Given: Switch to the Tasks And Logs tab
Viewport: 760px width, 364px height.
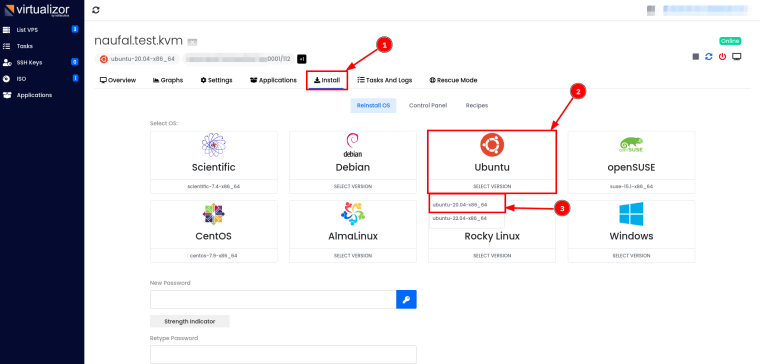Looking at the screenshot, I should click(x=385, y=80).
